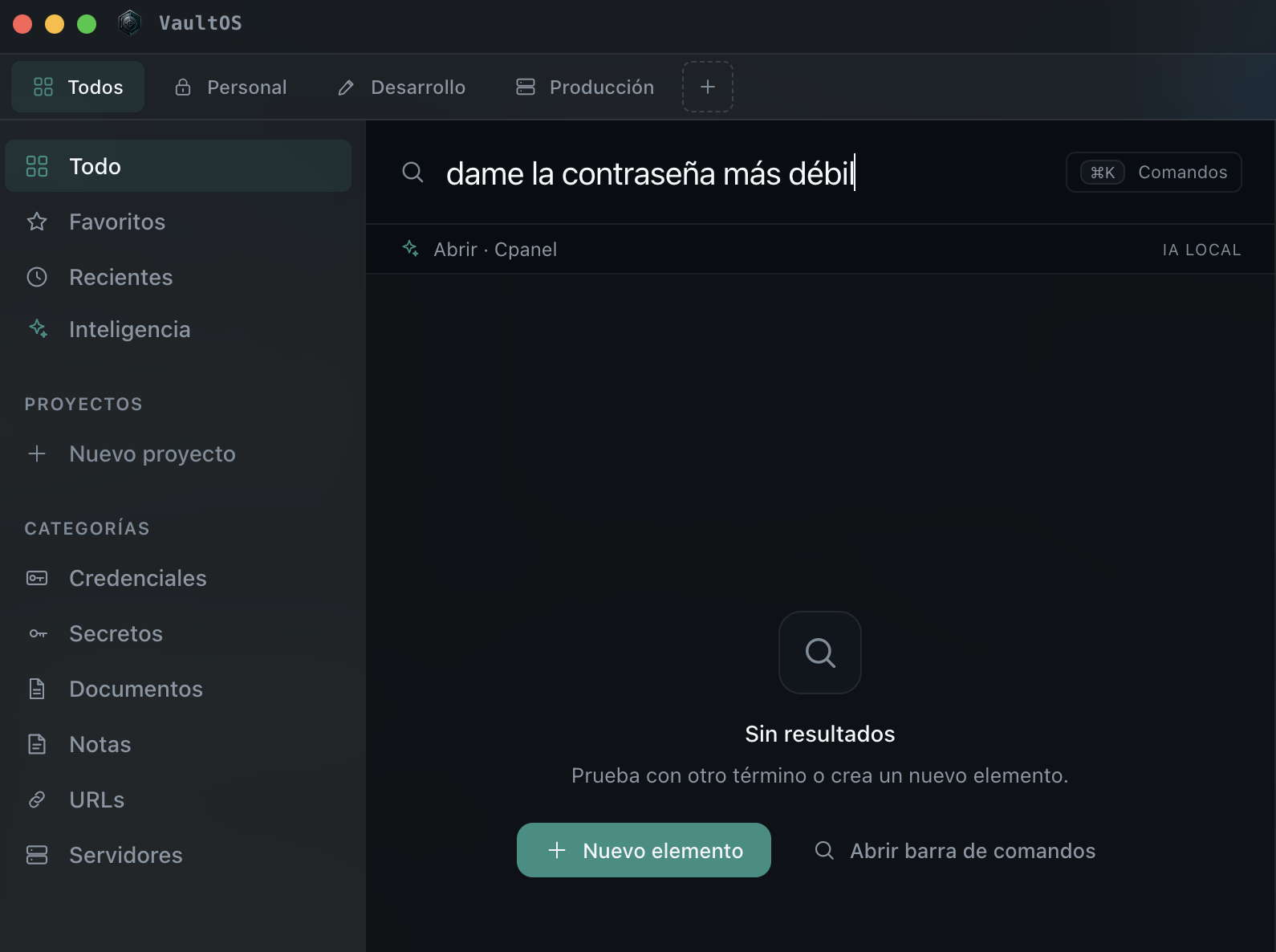Image resolution: width=1276 pixels, height=952 pixels.
Task: Minimize the window with yellow button
Action: pyautogui.click(x=55, y=24)
